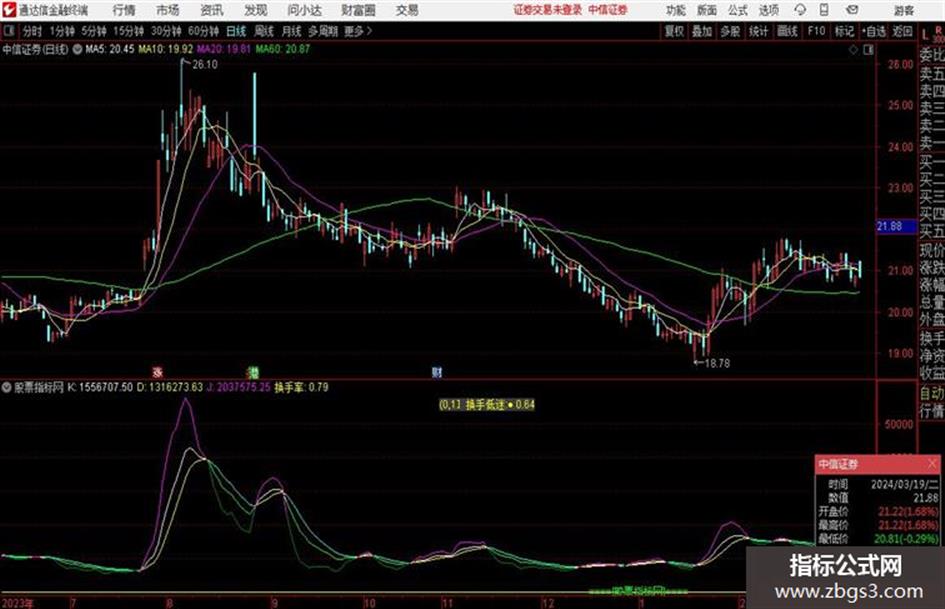Toggle the side panel icon at chart top right

[x=868, y=50]
